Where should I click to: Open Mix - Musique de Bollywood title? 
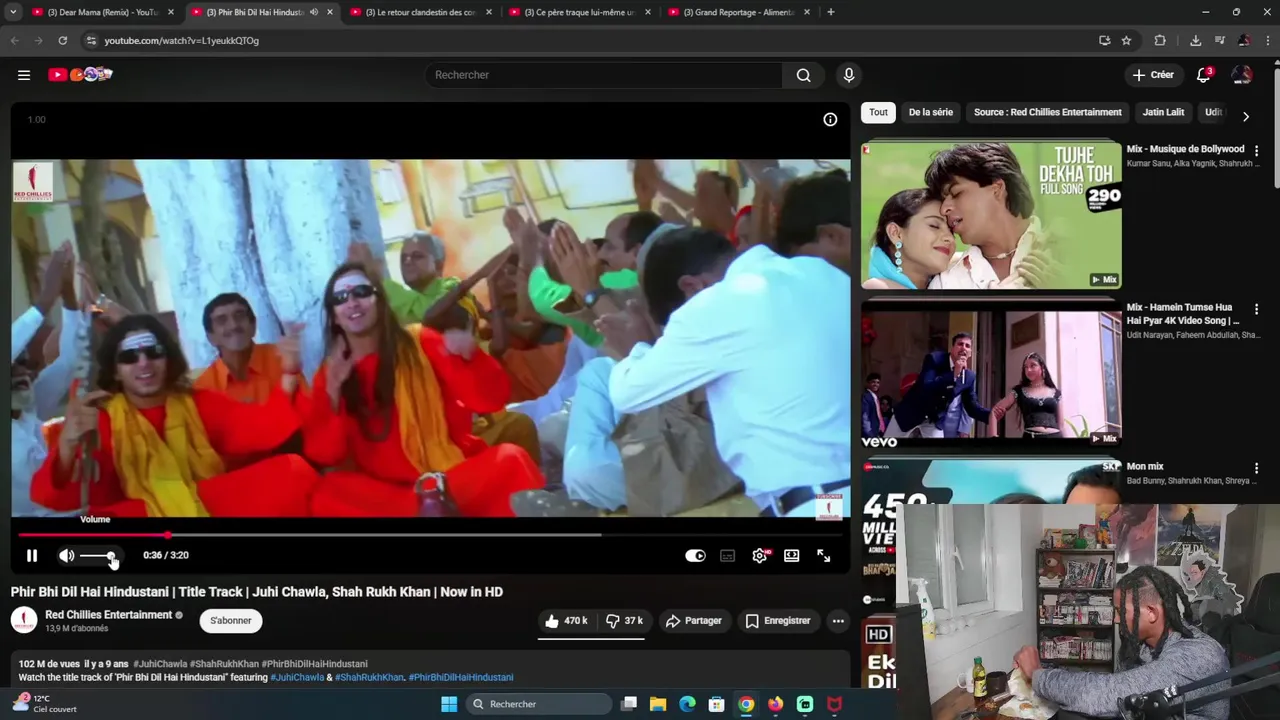tap(1186, 149)
